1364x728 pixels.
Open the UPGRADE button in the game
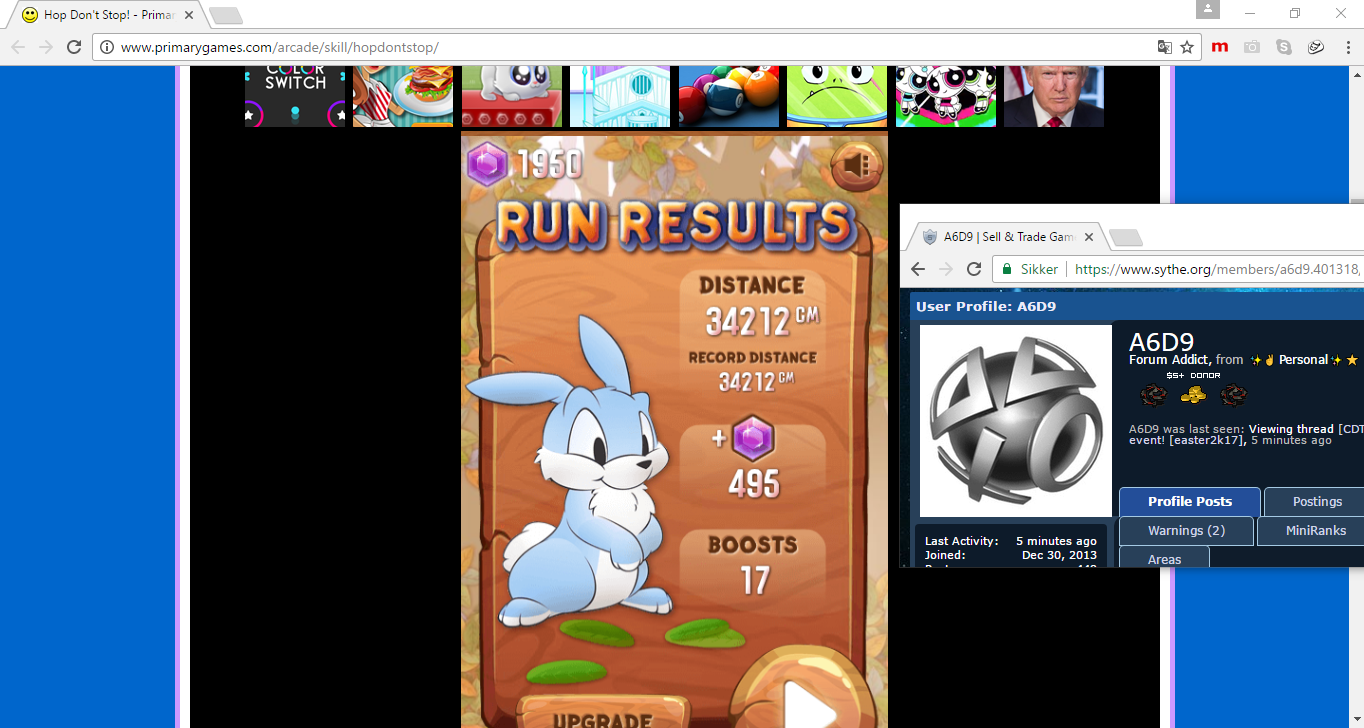603,712
